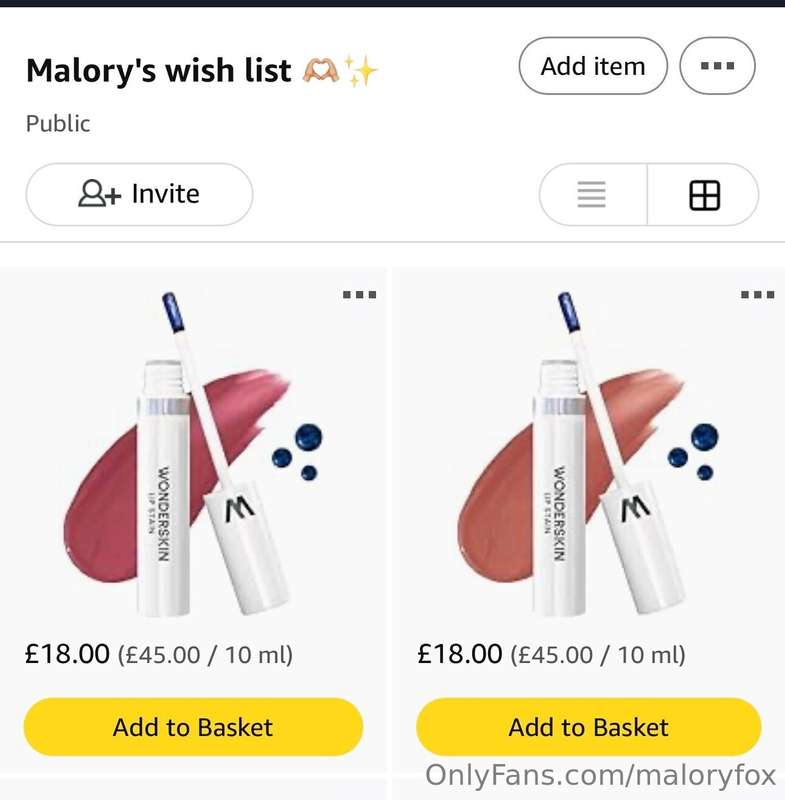
Task: Invite someone to the wish list
Action: click(139, 194)
